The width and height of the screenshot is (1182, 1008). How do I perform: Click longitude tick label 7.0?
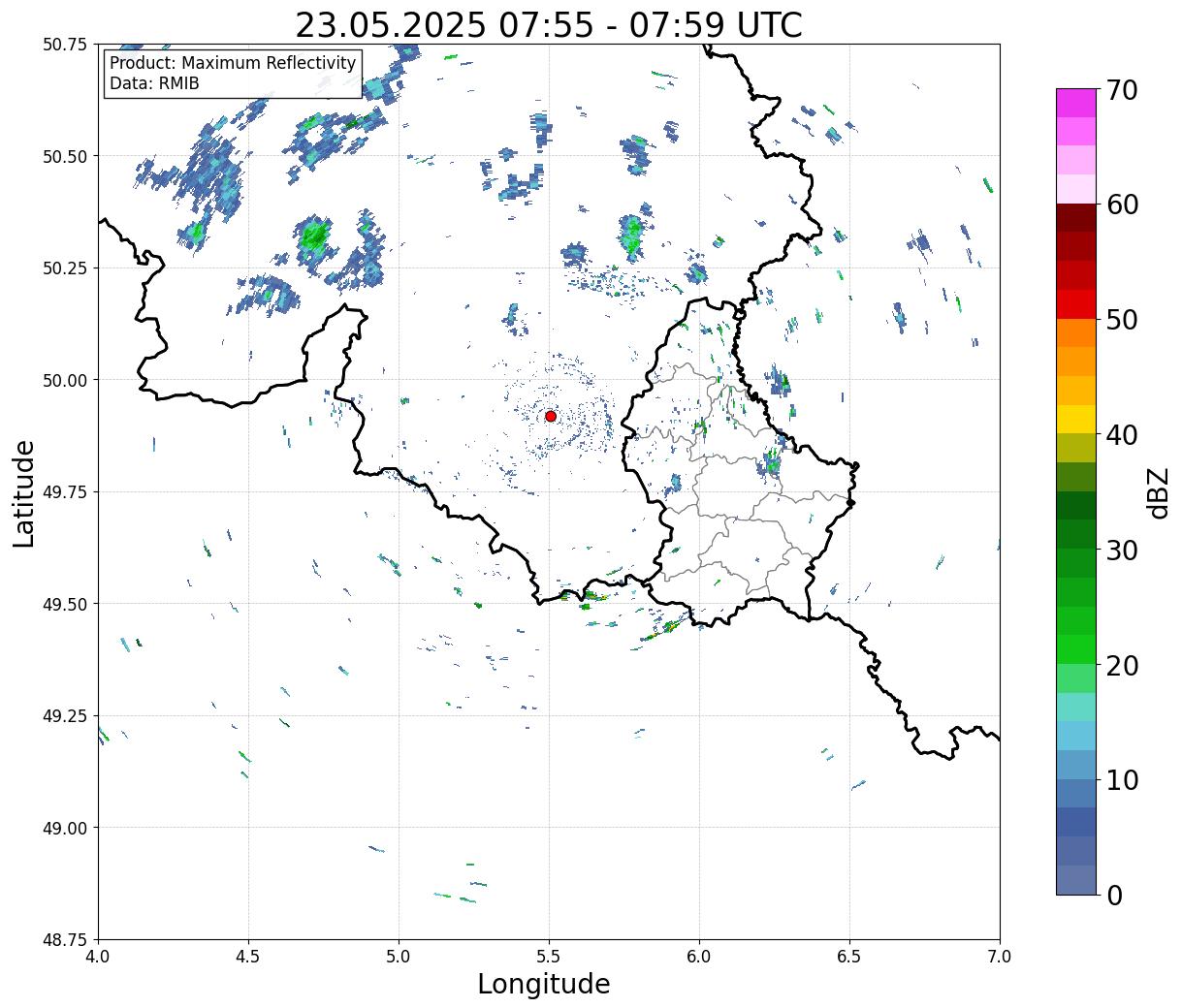pyautogui.click(x=1000, y=957)
